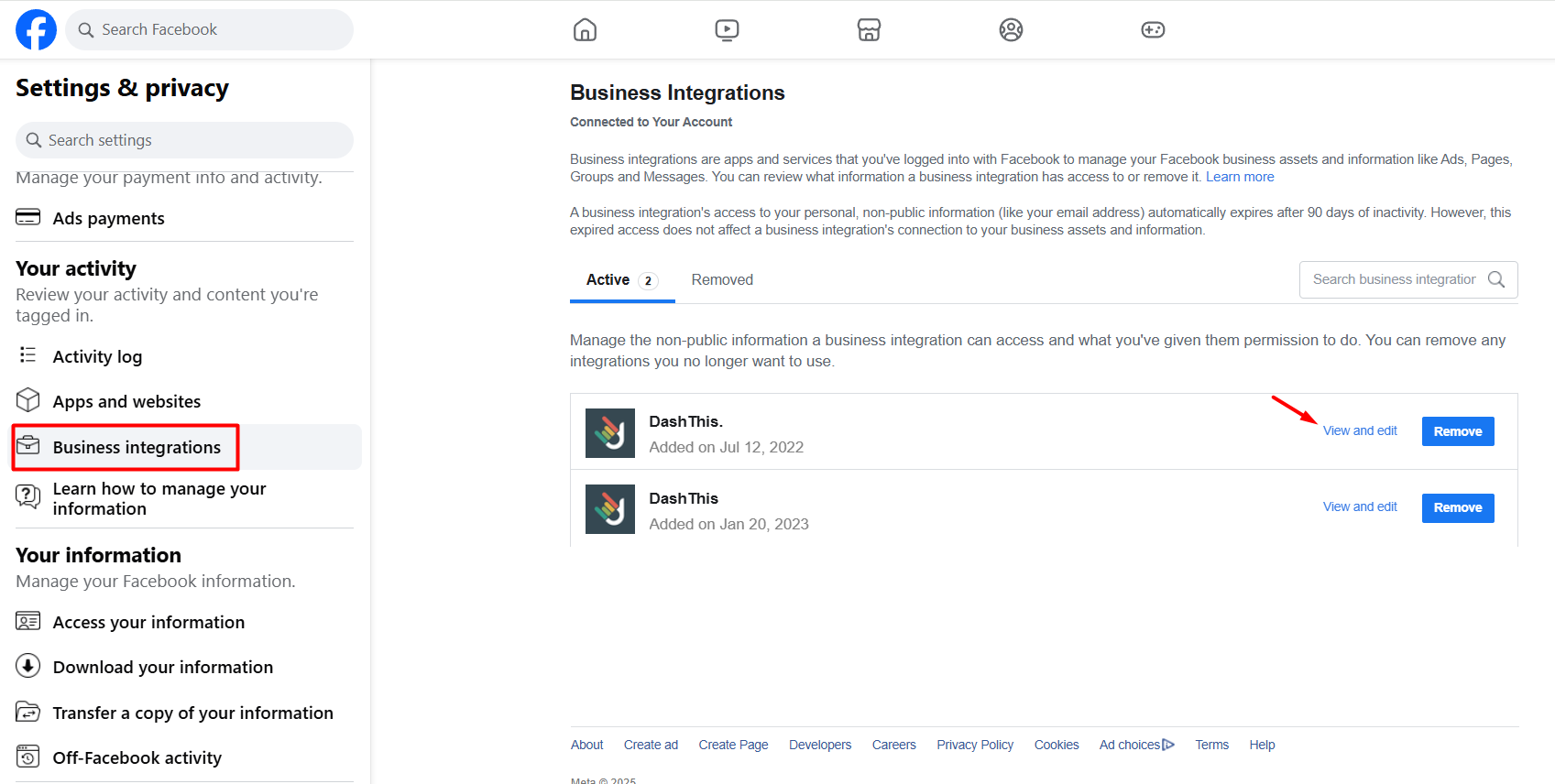1555x784 pixels.
Task: Click the Apps and websites cube icon
Action: tap(28, 400)
